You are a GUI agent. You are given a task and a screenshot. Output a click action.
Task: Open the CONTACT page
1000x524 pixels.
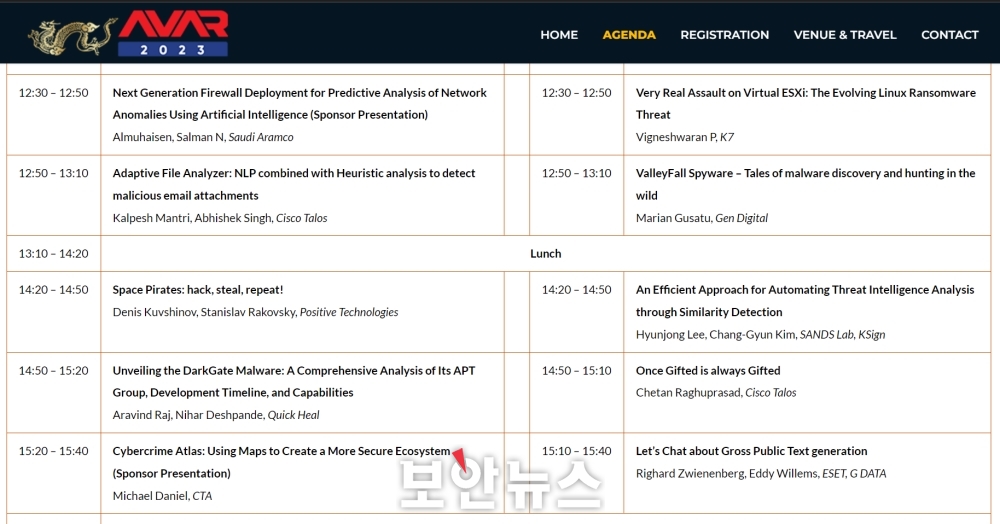click(950, 35)
